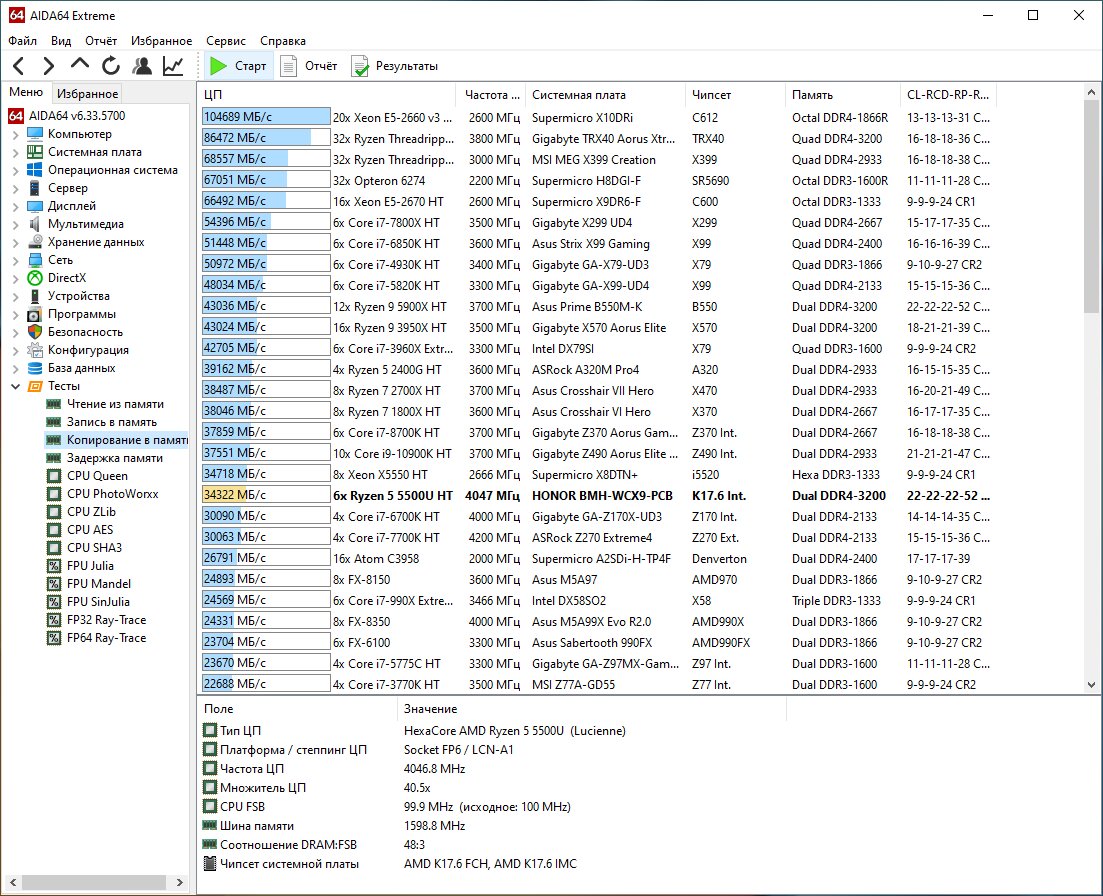This screenshot has width=1103, height=896.
Task: Click the FP32 Ray-Trace benchmark icon
Action: pyautogui.click(x=53, y=620)
